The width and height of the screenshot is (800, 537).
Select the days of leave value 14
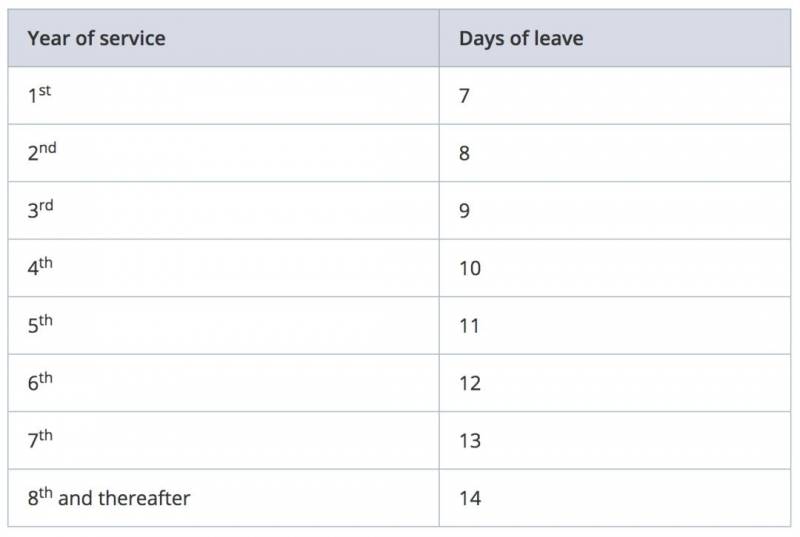click(470, 498)
